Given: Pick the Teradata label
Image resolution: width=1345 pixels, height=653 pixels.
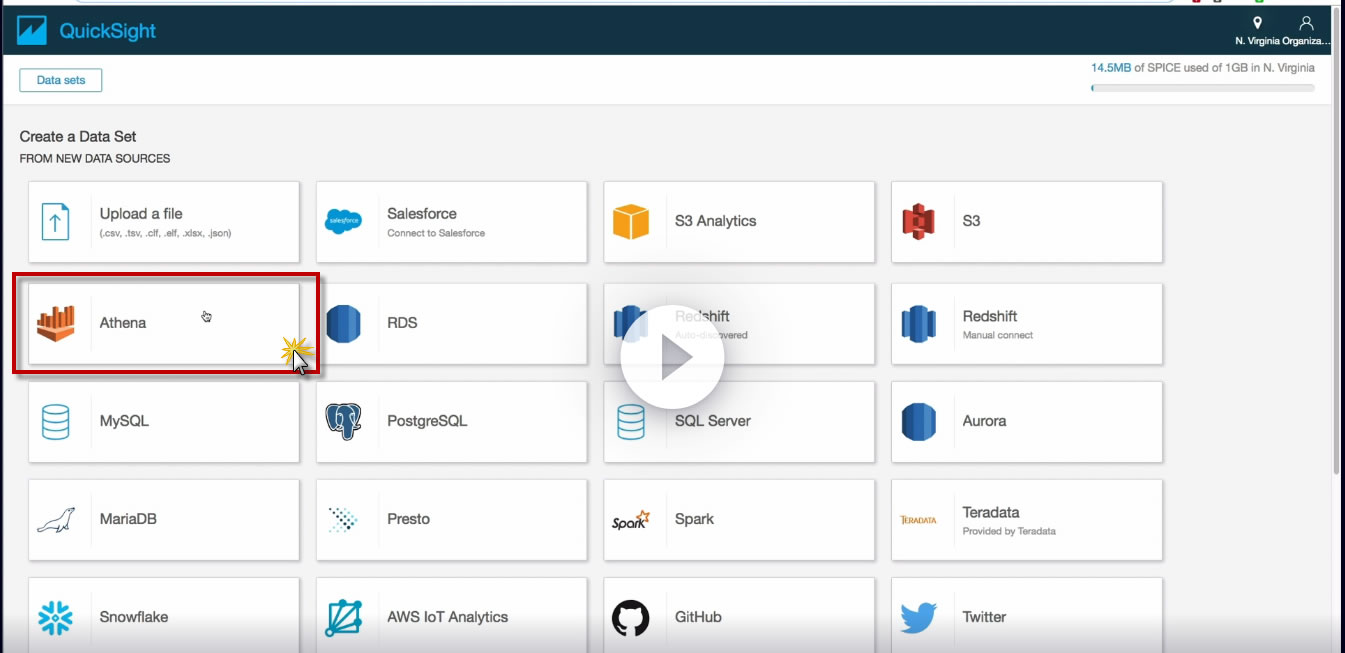Looking at the screenshot, I should pos(991,512).
